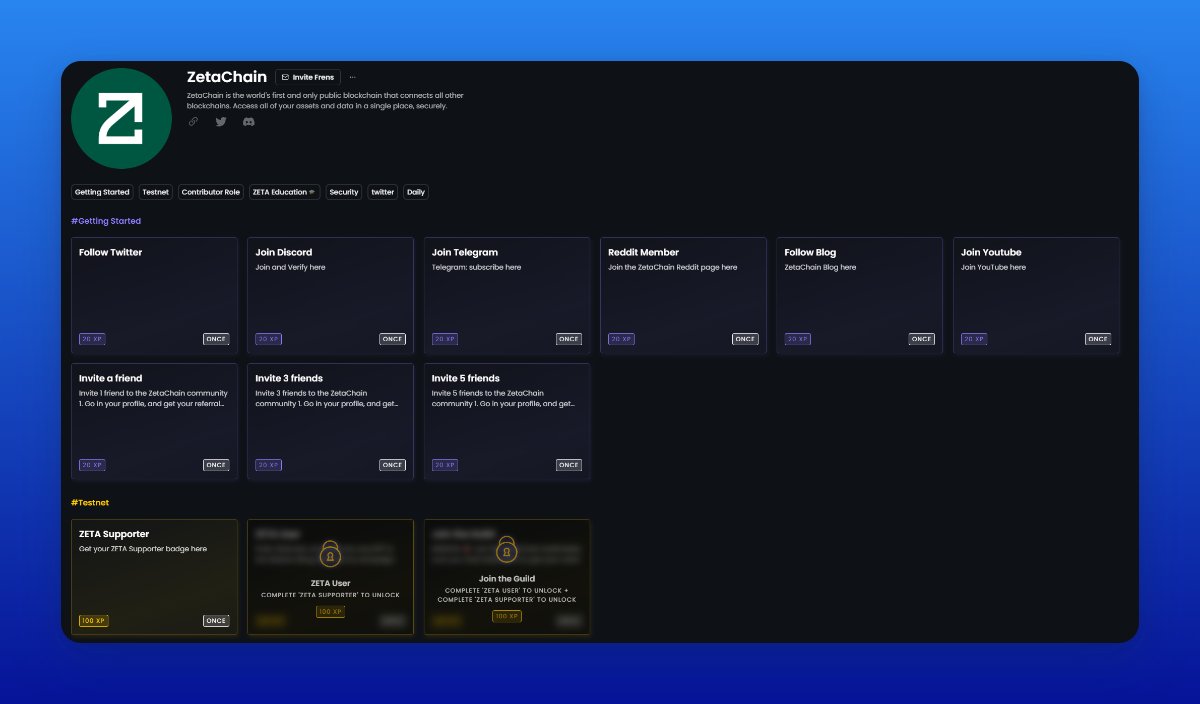Open the Reddit Member quest card
The width and height of the screenshot is (1200, 704).
pos(683,295)
